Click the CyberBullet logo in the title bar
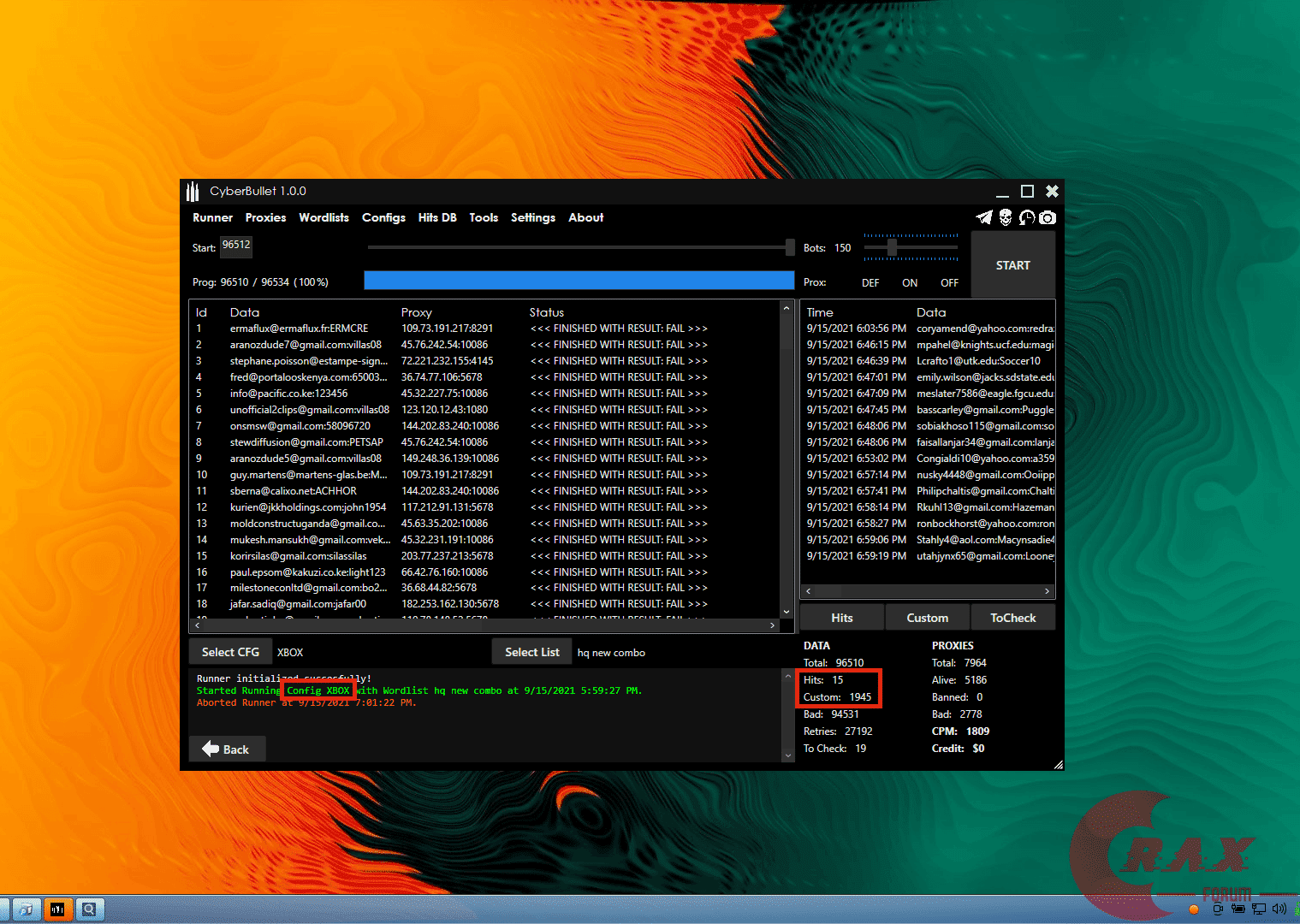Screen dimensions: 1300x924 coord(193,191)
